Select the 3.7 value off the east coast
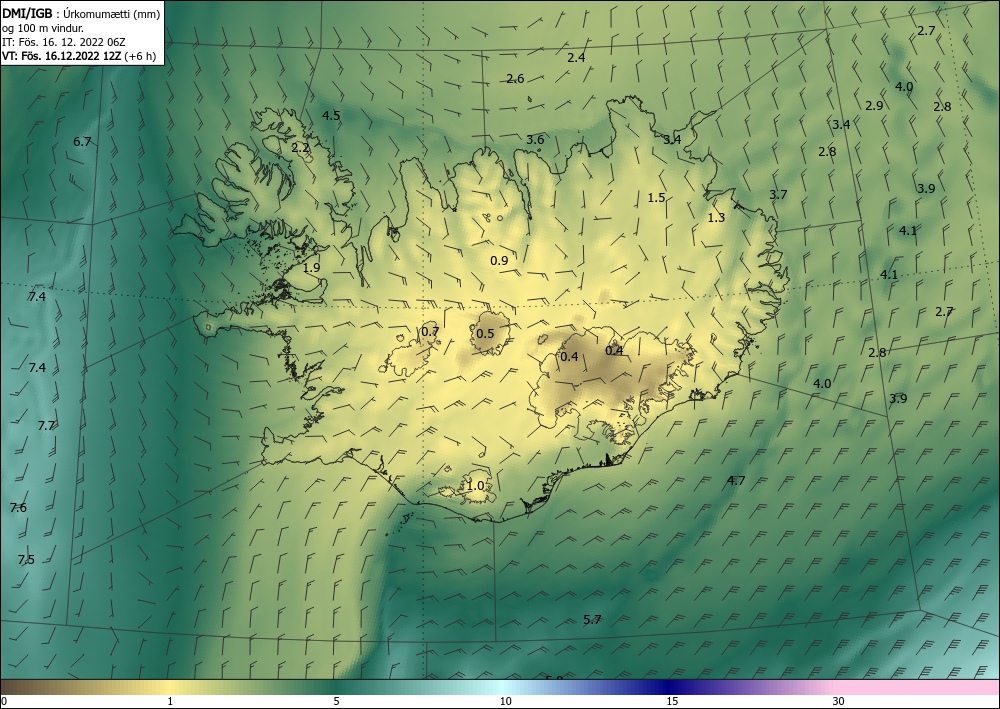1000x709 pixels. click(x=778, y=194)
